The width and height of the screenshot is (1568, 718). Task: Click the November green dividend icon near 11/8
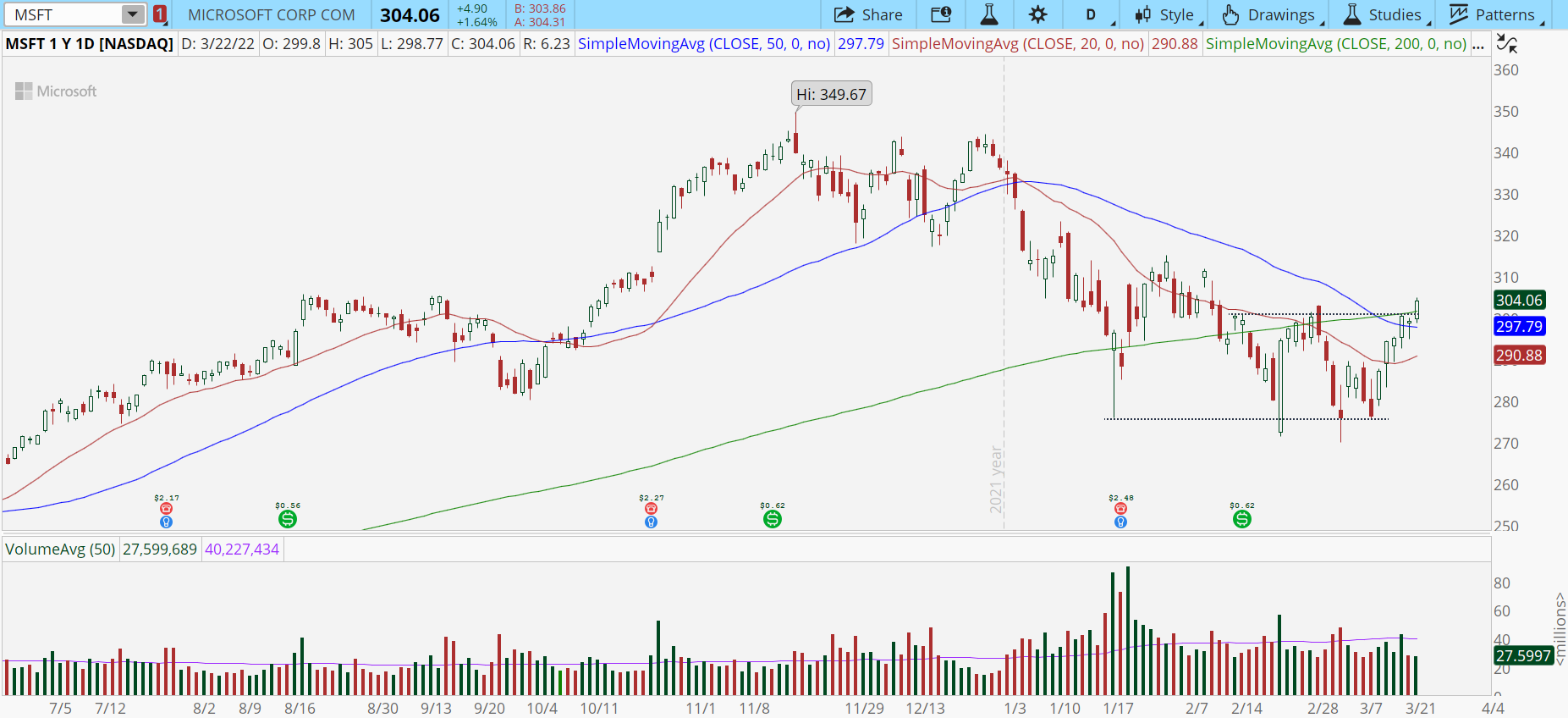773,519
